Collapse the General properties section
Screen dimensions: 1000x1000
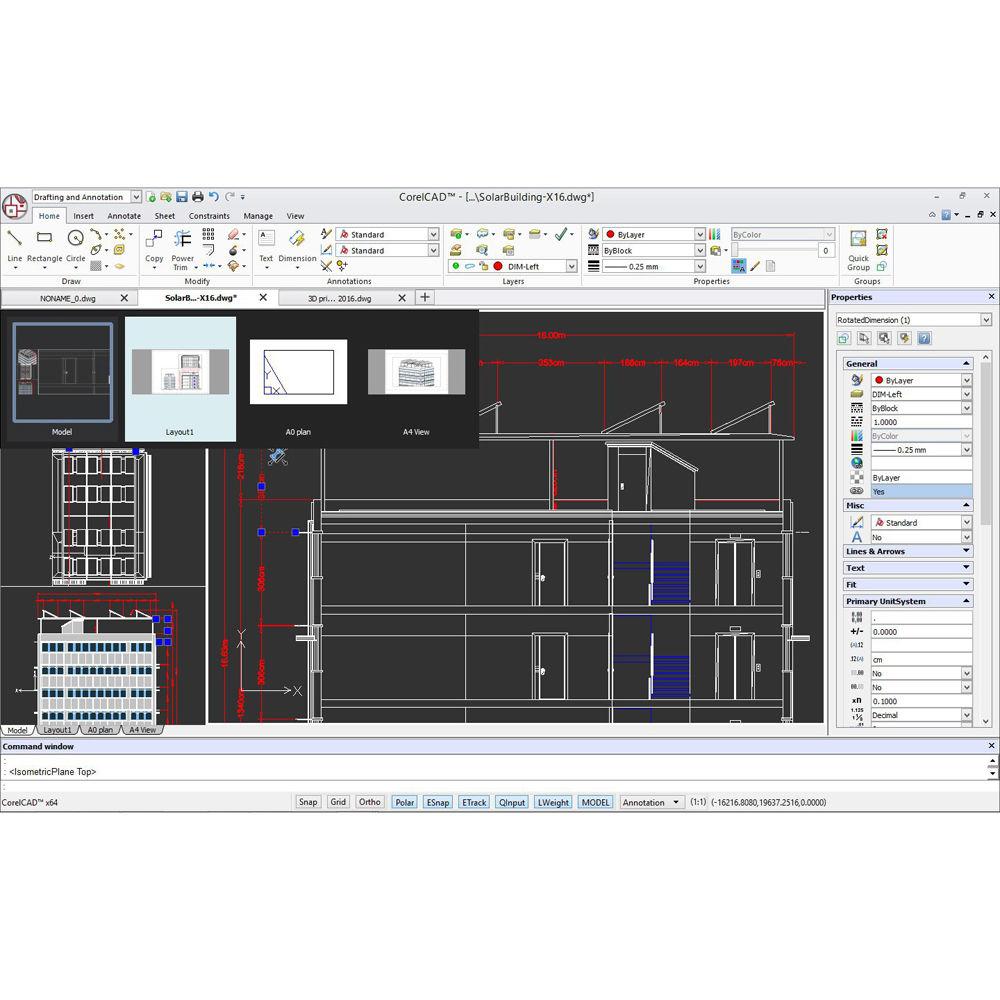966,364
